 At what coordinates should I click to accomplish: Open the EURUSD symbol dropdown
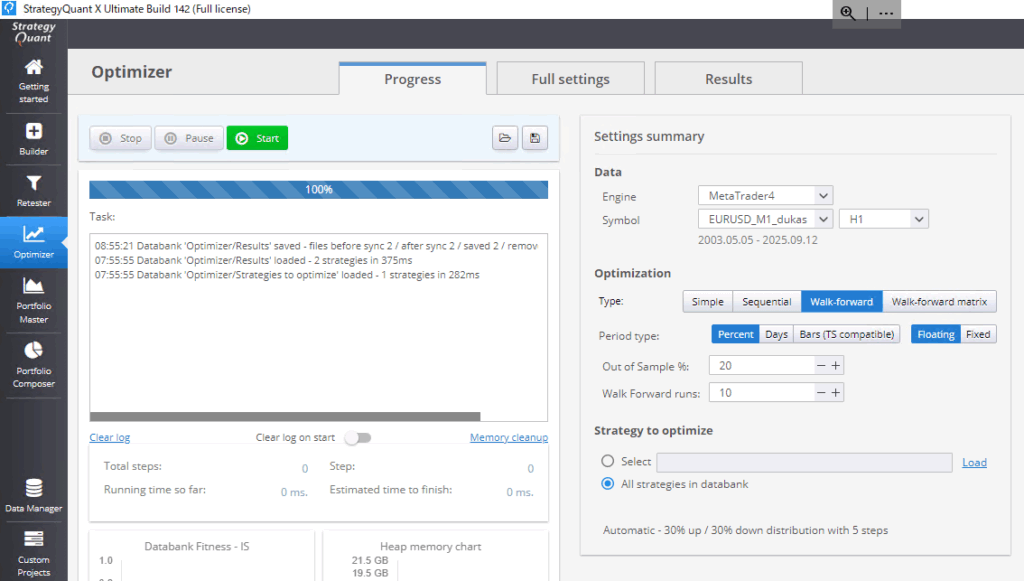(x=765, y=219)
